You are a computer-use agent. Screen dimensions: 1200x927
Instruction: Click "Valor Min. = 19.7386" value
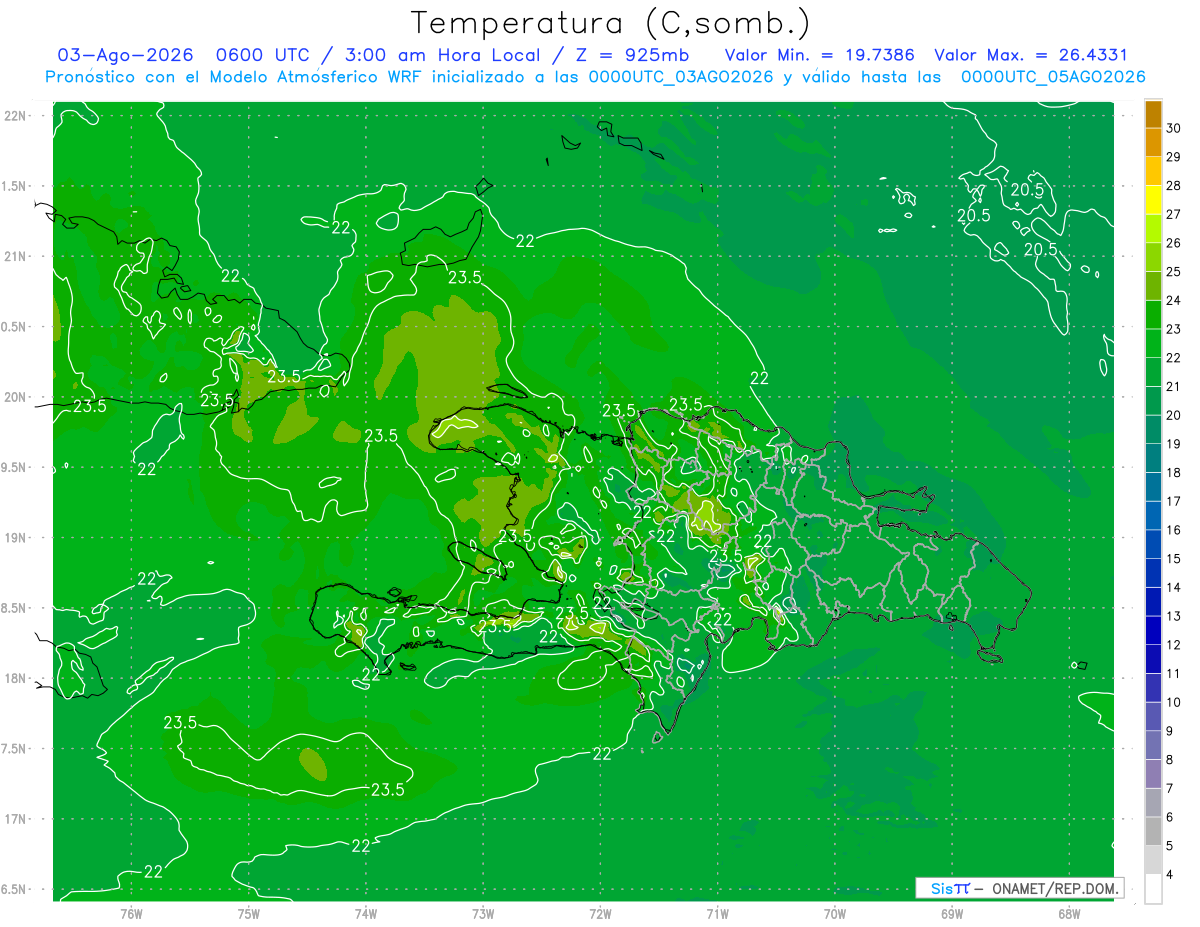[822, 55]
